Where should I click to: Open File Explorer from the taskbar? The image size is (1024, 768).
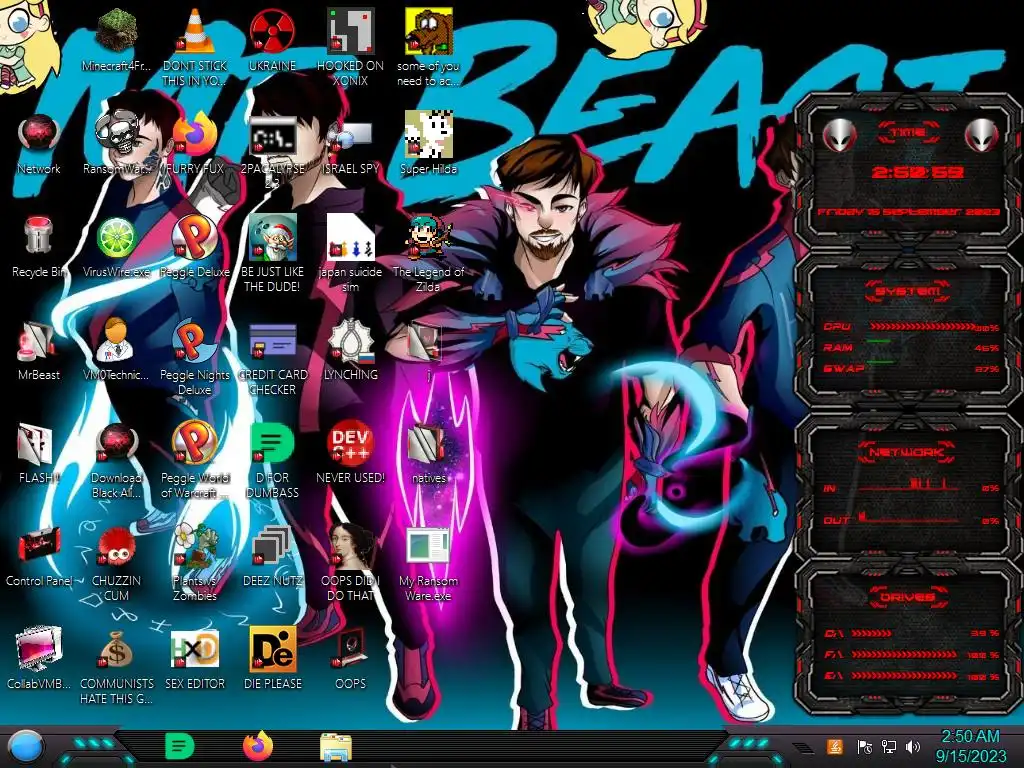click(336, 747)
